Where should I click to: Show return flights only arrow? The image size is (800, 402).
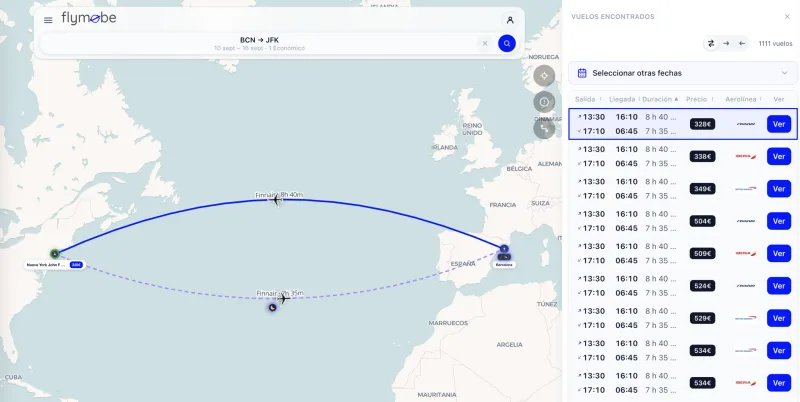(x=742, y=43)
